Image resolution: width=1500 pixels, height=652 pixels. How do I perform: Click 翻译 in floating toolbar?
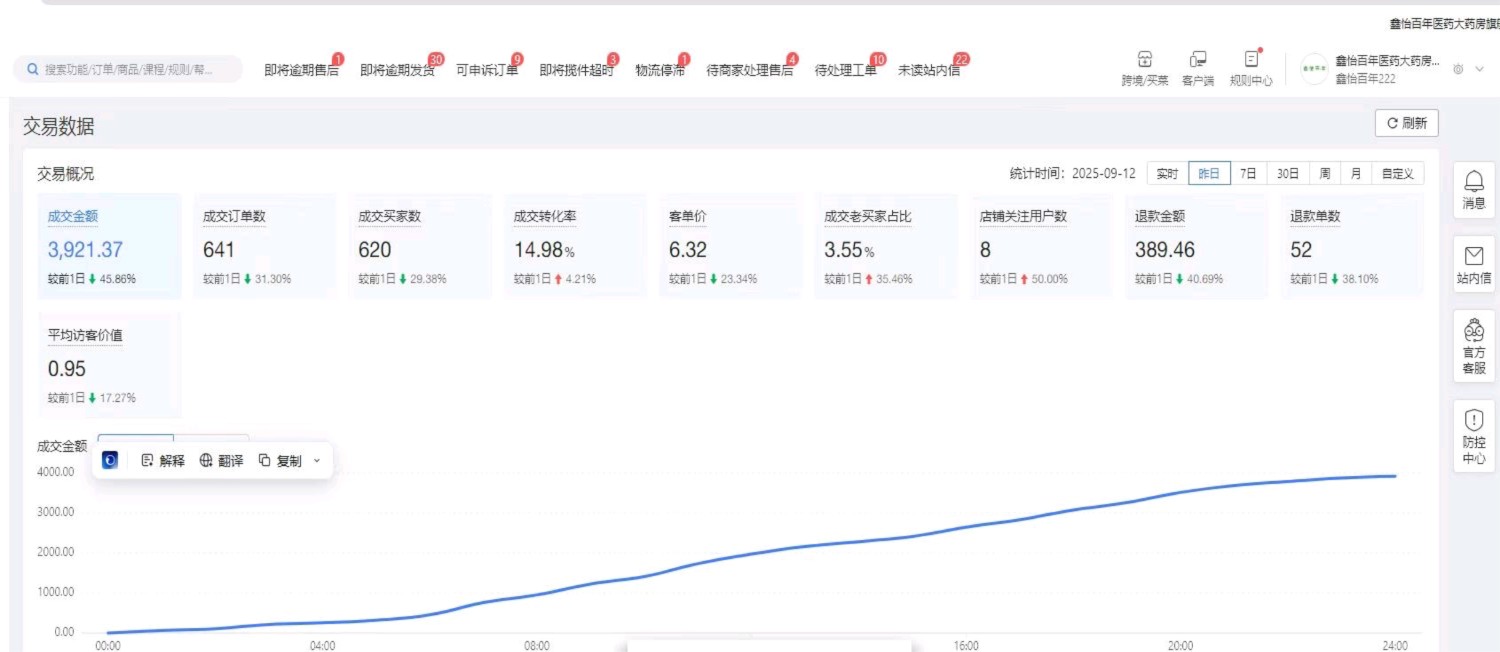click(x=221, y=461)
